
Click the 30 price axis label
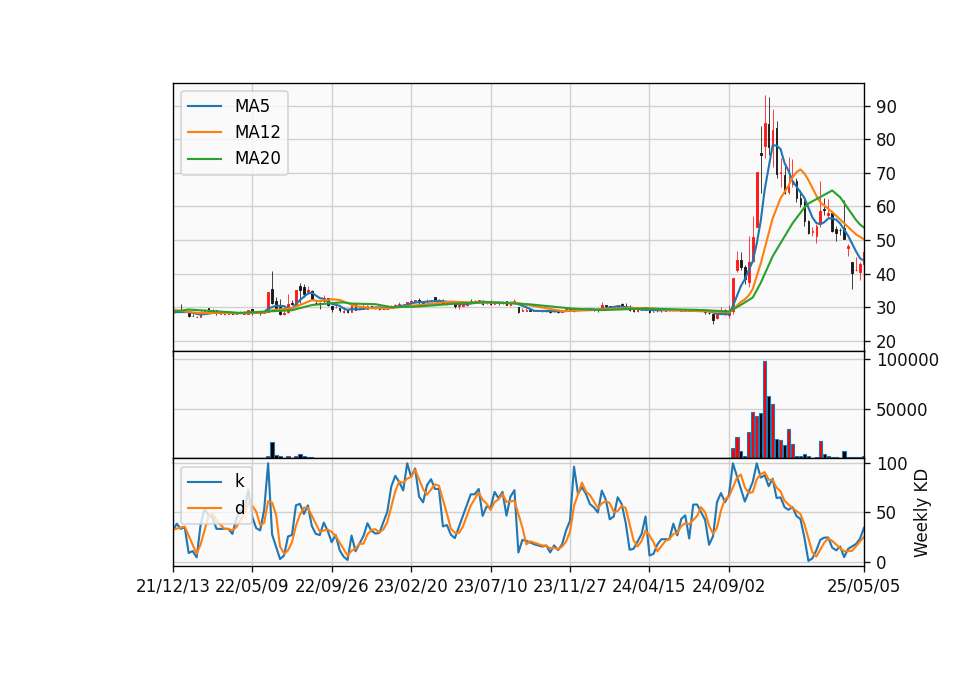[x=886, y=308]
